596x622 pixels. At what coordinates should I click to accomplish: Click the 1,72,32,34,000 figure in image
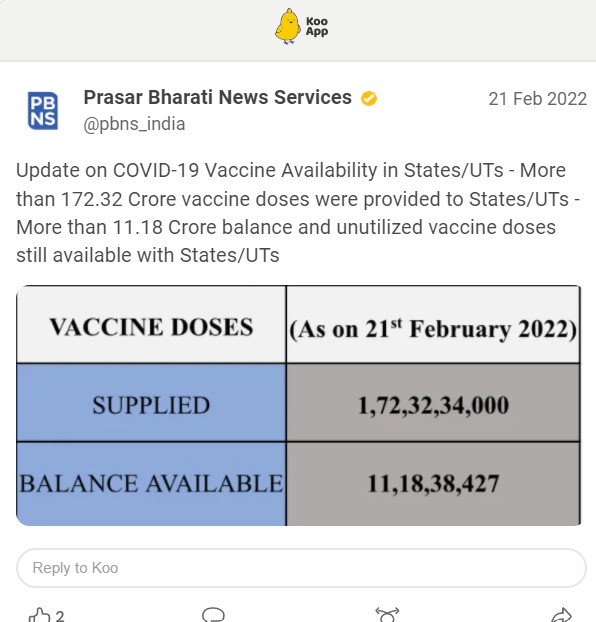[433, 405]
